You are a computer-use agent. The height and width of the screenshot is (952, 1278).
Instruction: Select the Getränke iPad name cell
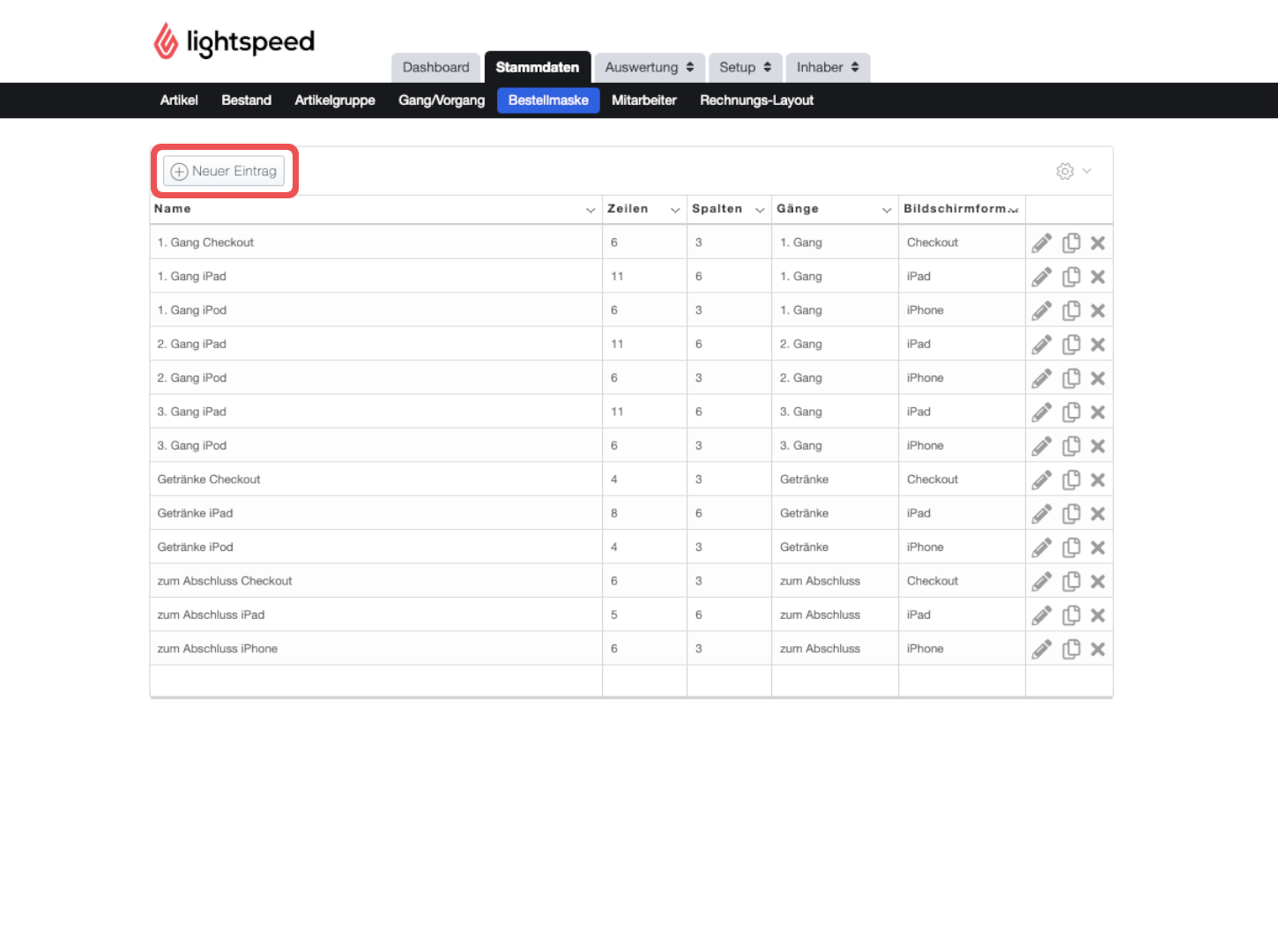(x=376, y=513)
